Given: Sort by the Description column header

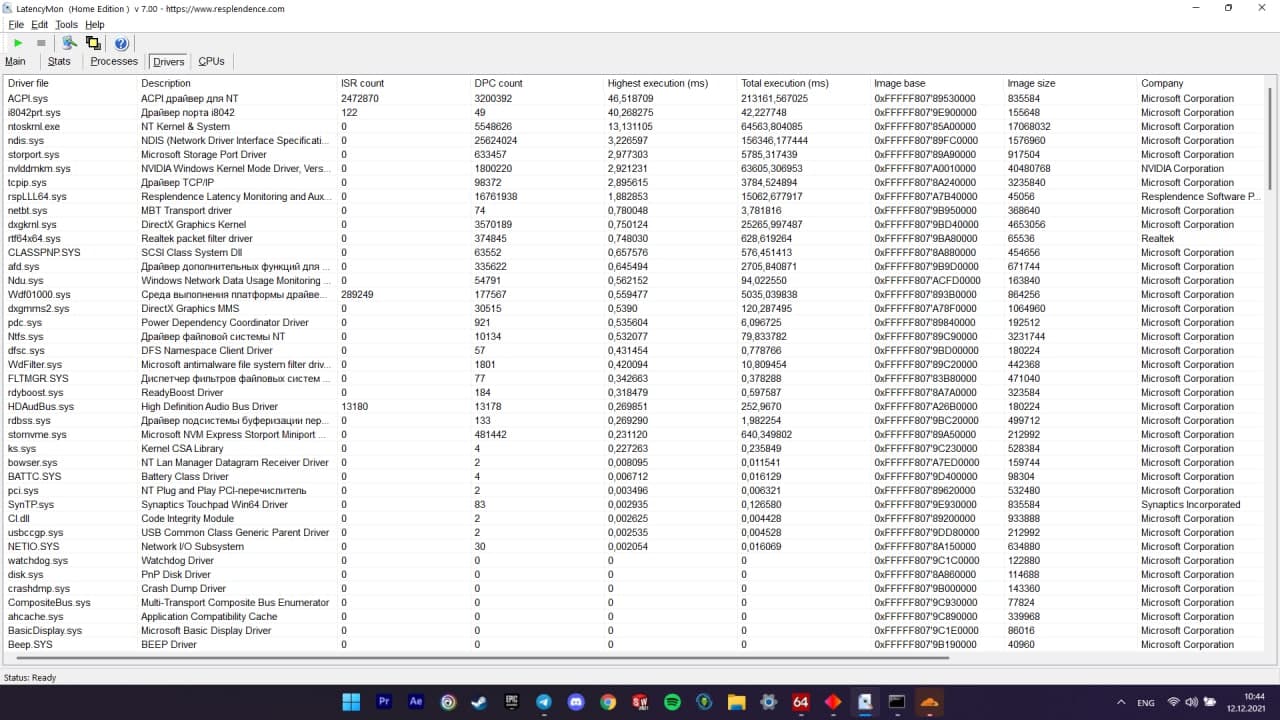Looking at the screenshot, I should [x=237, y=83].
